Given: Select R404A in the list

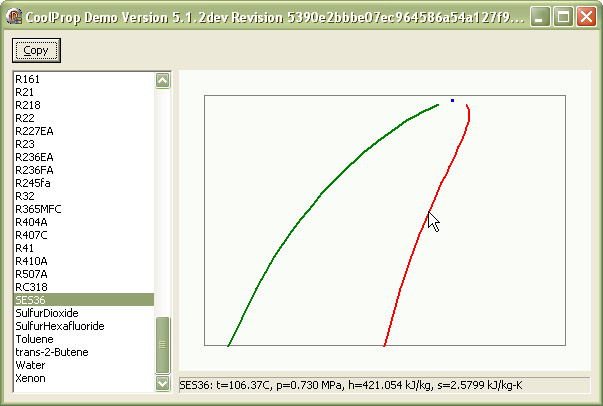Looking at the screenshot, I should 30,222.
